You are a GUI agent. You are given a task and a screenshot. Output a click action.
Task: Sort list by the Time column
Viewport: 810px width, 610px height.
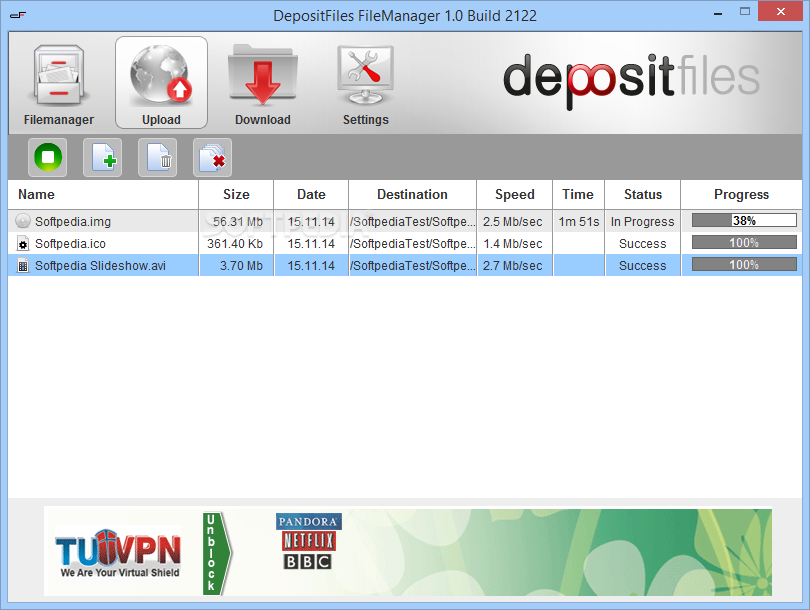coord(578,195)
